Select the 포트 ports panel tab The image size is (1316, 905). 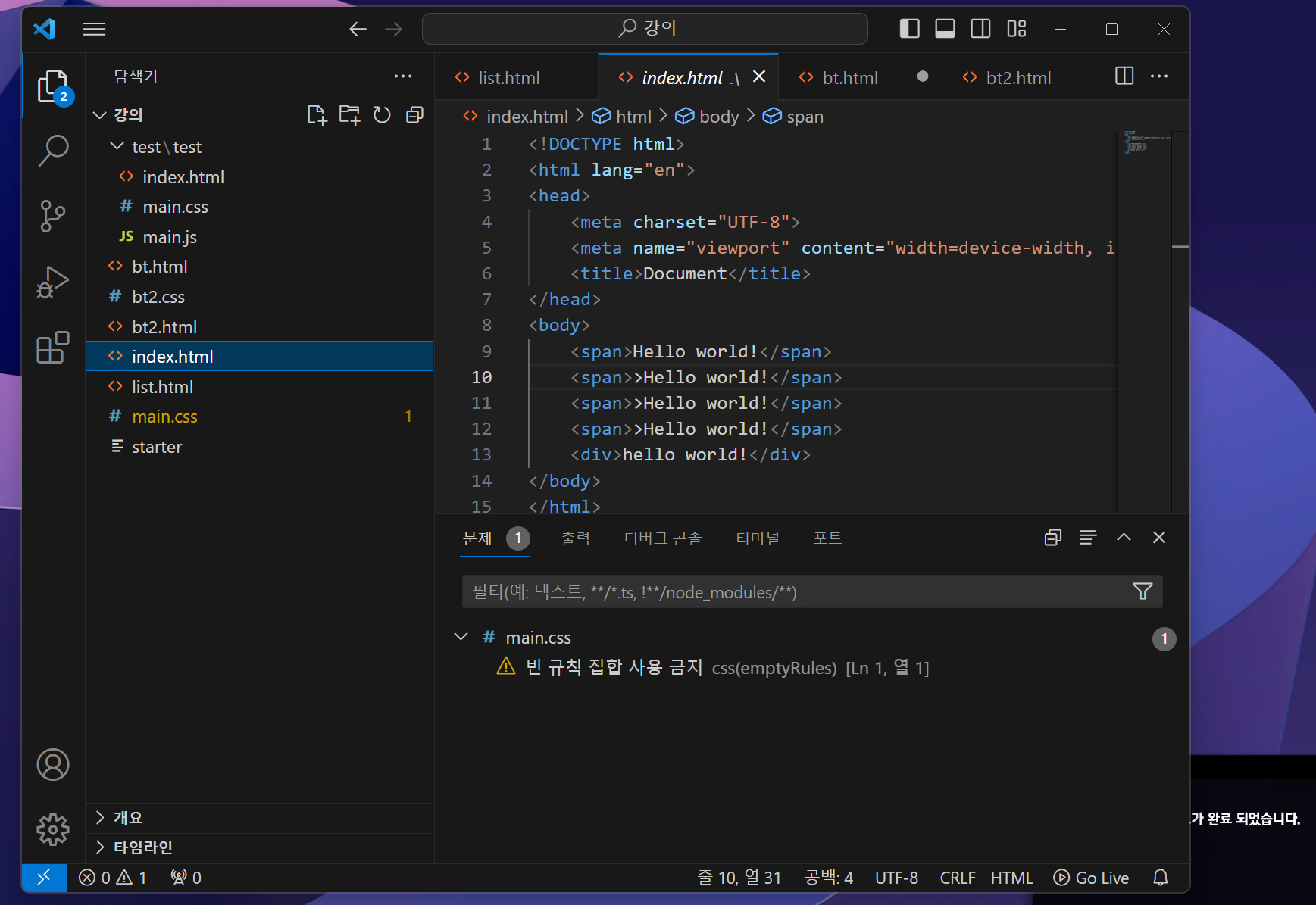pos(827,538)
